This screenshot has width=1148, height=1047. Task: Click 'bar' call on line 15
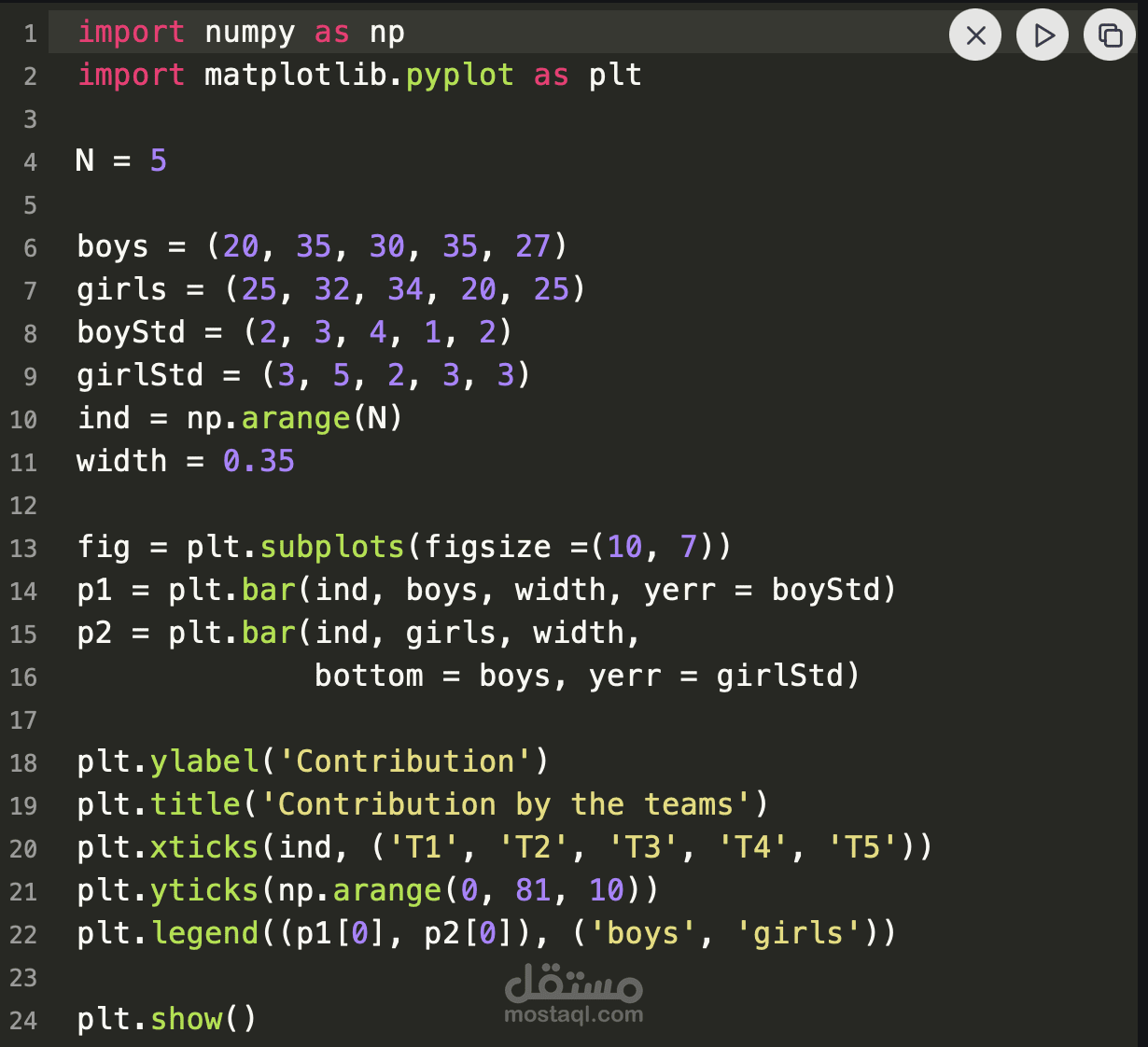[269, 633]
